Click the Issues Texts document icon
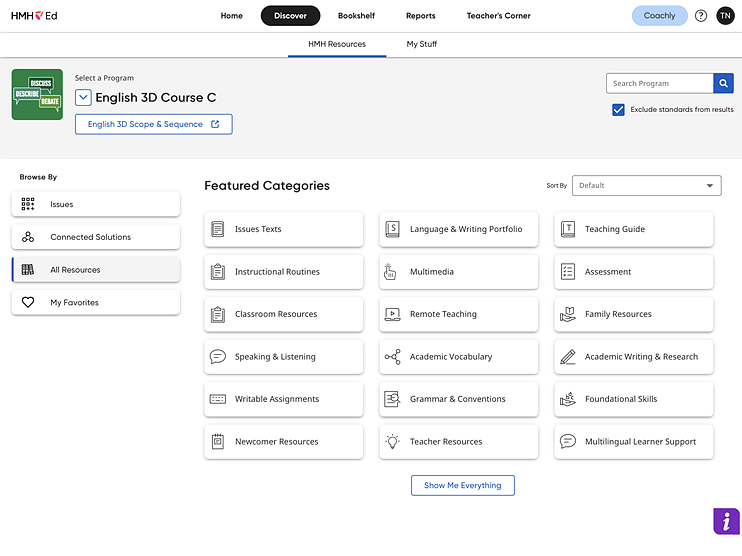The height and width of the screenshot is (556, 742). [218, 229]
